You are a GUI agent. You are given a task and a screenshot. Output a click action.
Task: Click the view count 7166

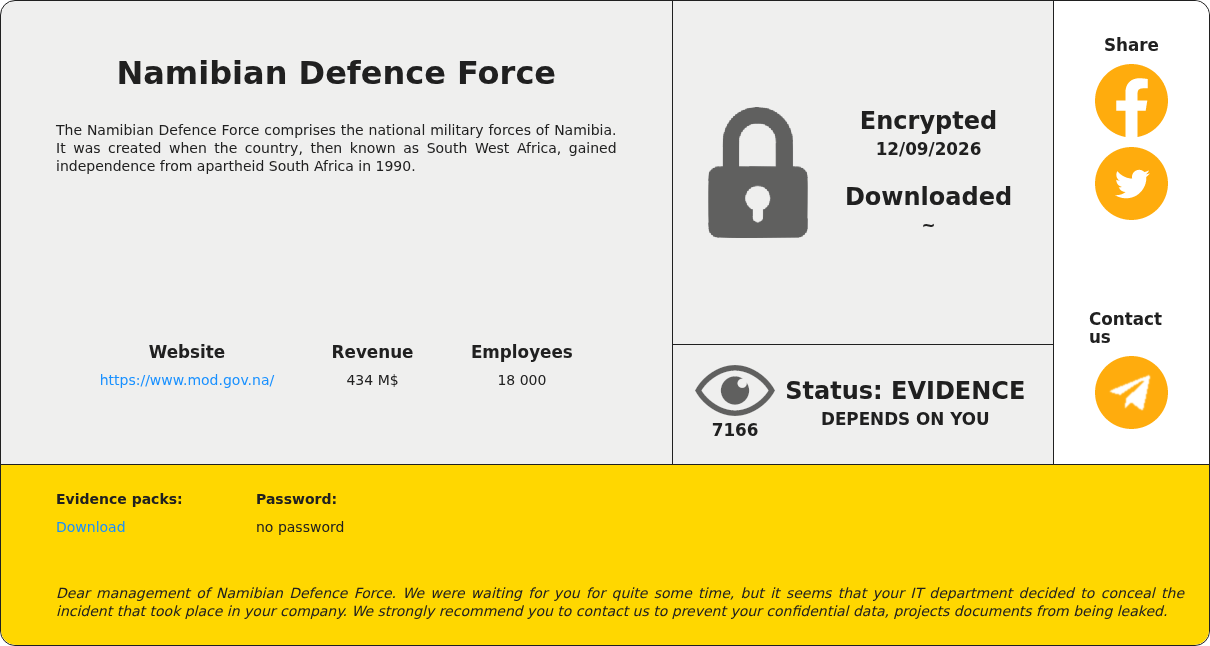735,430
